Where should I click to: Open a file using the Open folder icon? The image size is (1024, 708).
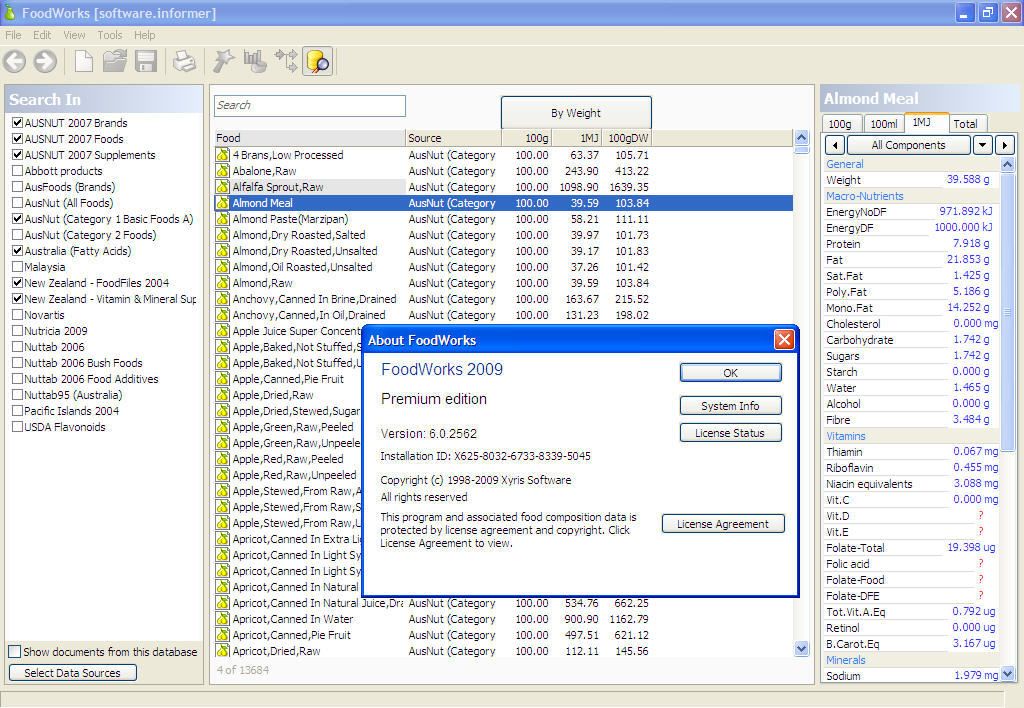tap(114, 61)
